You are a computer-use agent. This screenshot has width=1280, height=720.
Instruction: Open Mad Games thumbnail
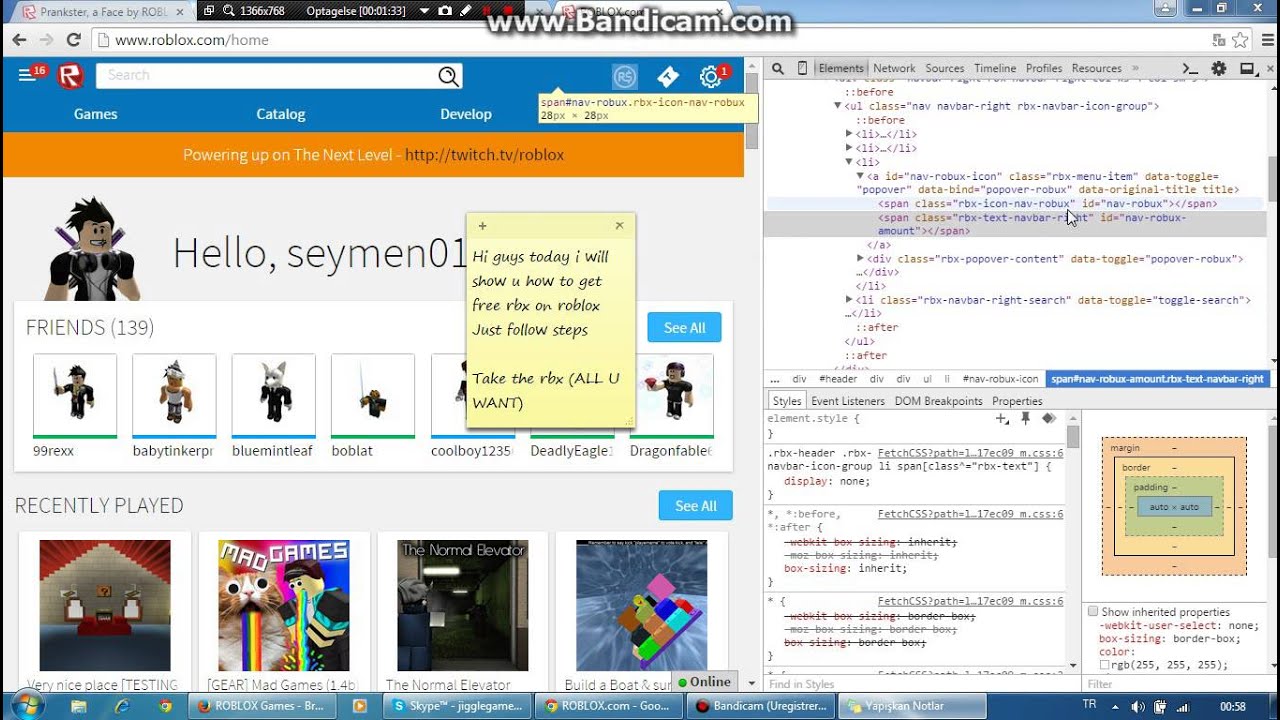coord(284,606)
